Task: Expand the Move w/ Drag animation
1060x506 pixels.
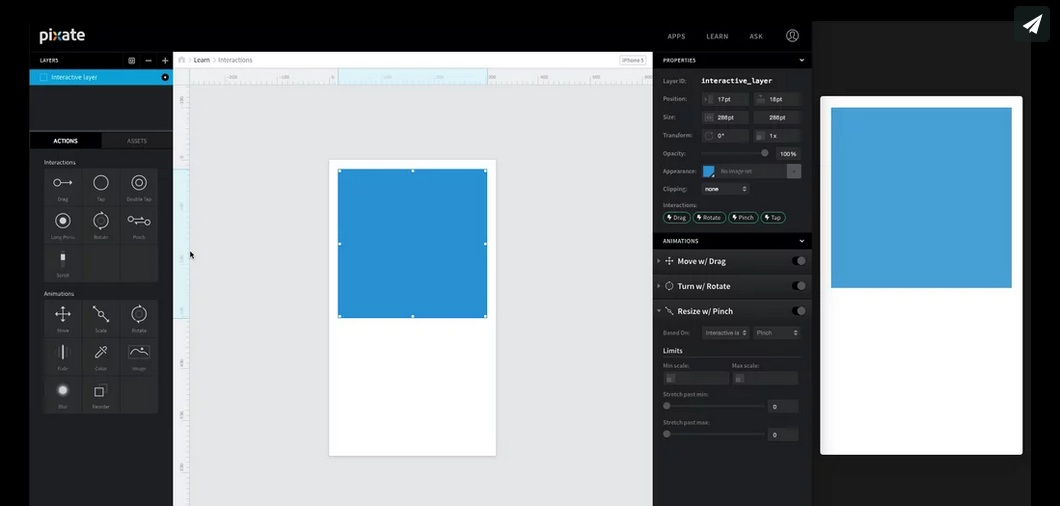Action: point(659,261)
